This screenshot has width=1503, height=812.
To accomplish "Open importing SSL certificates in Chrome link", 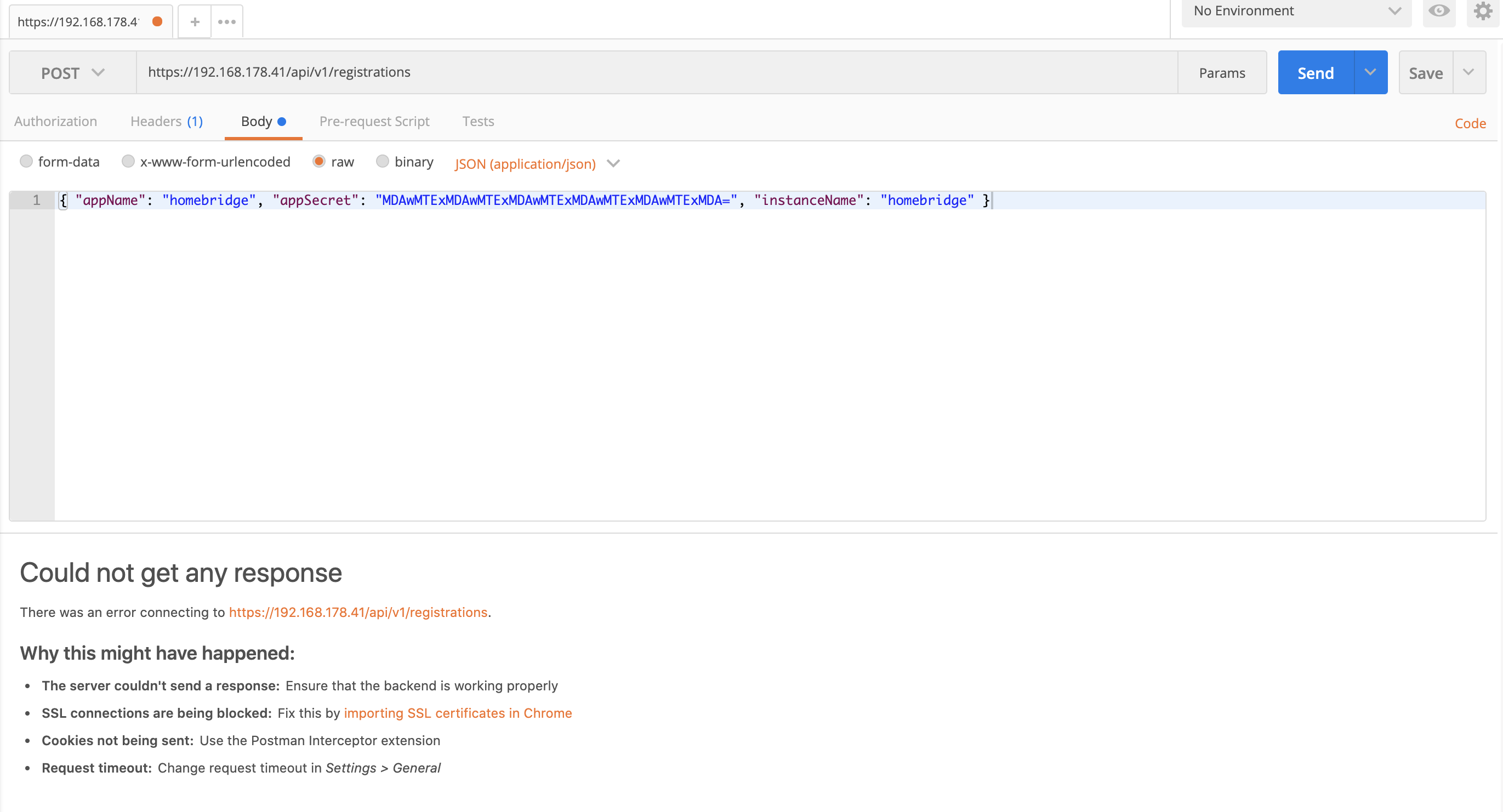I will click(458, 713).
